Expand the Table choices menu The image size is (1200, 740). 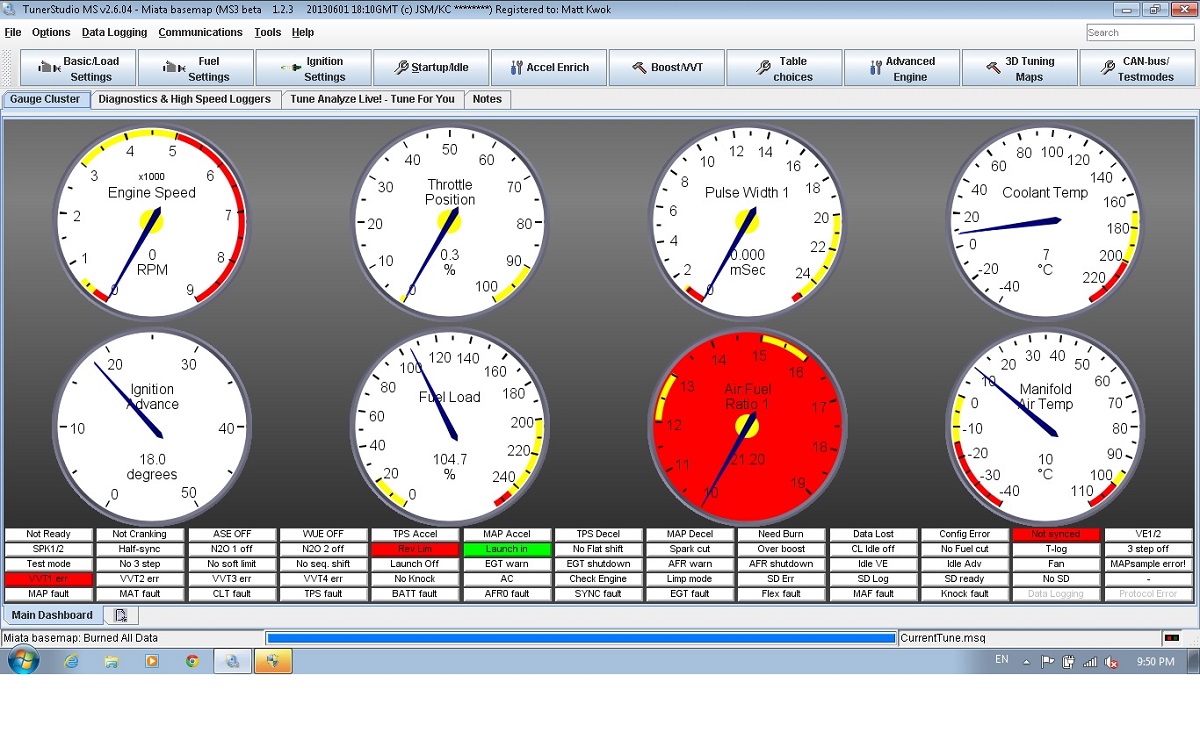click(x=784, y=68)
